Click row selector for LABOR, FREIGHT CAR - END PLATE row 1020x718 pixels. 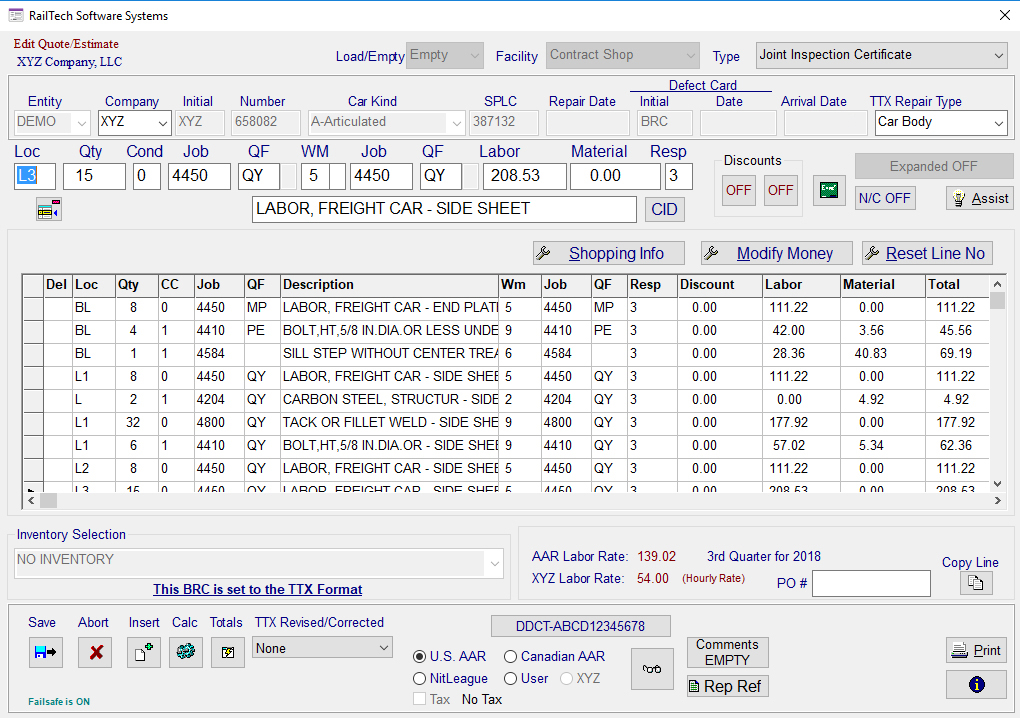coord(34,308)
